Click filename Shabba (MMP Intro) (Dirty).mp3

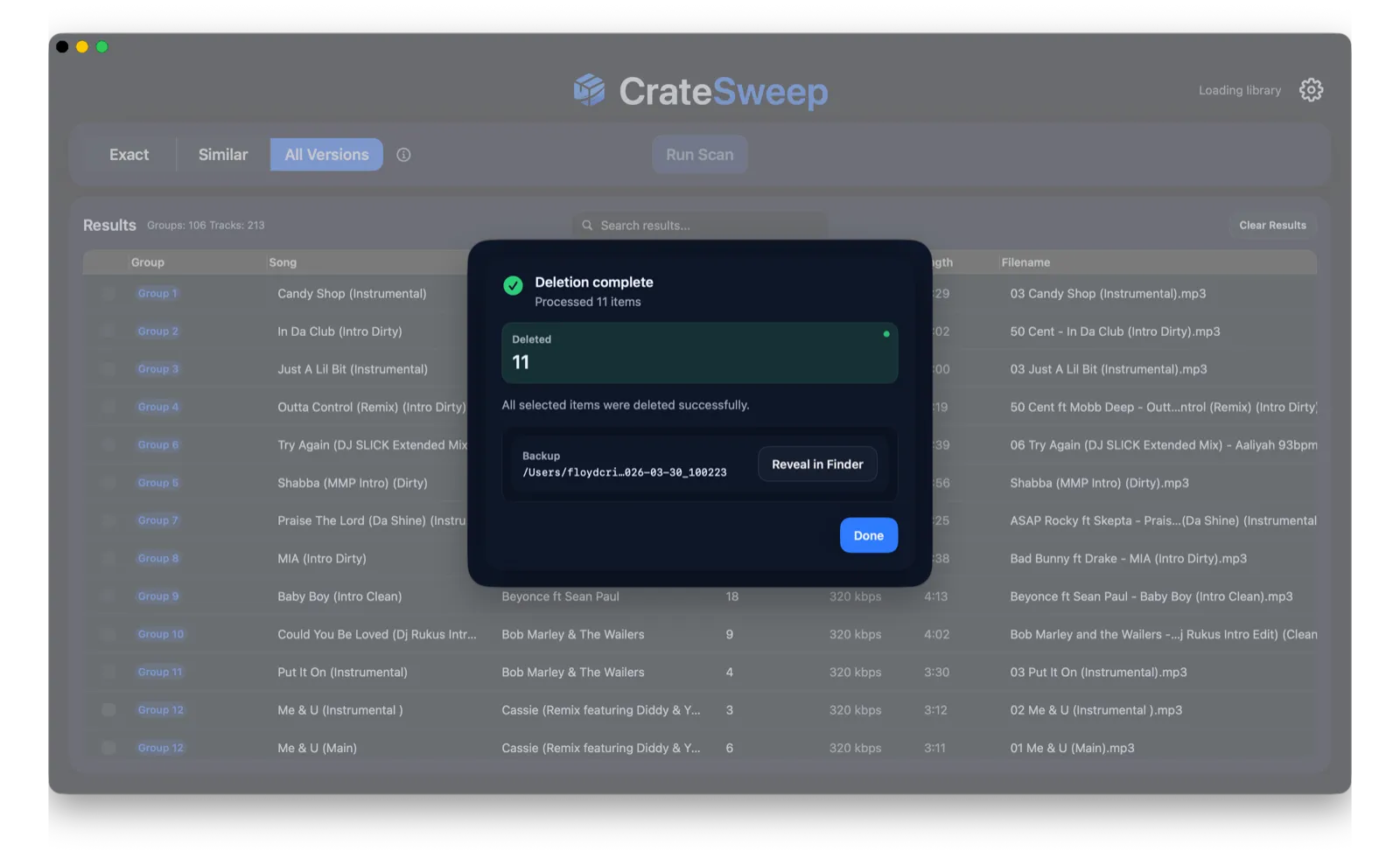coord(1099,483)
